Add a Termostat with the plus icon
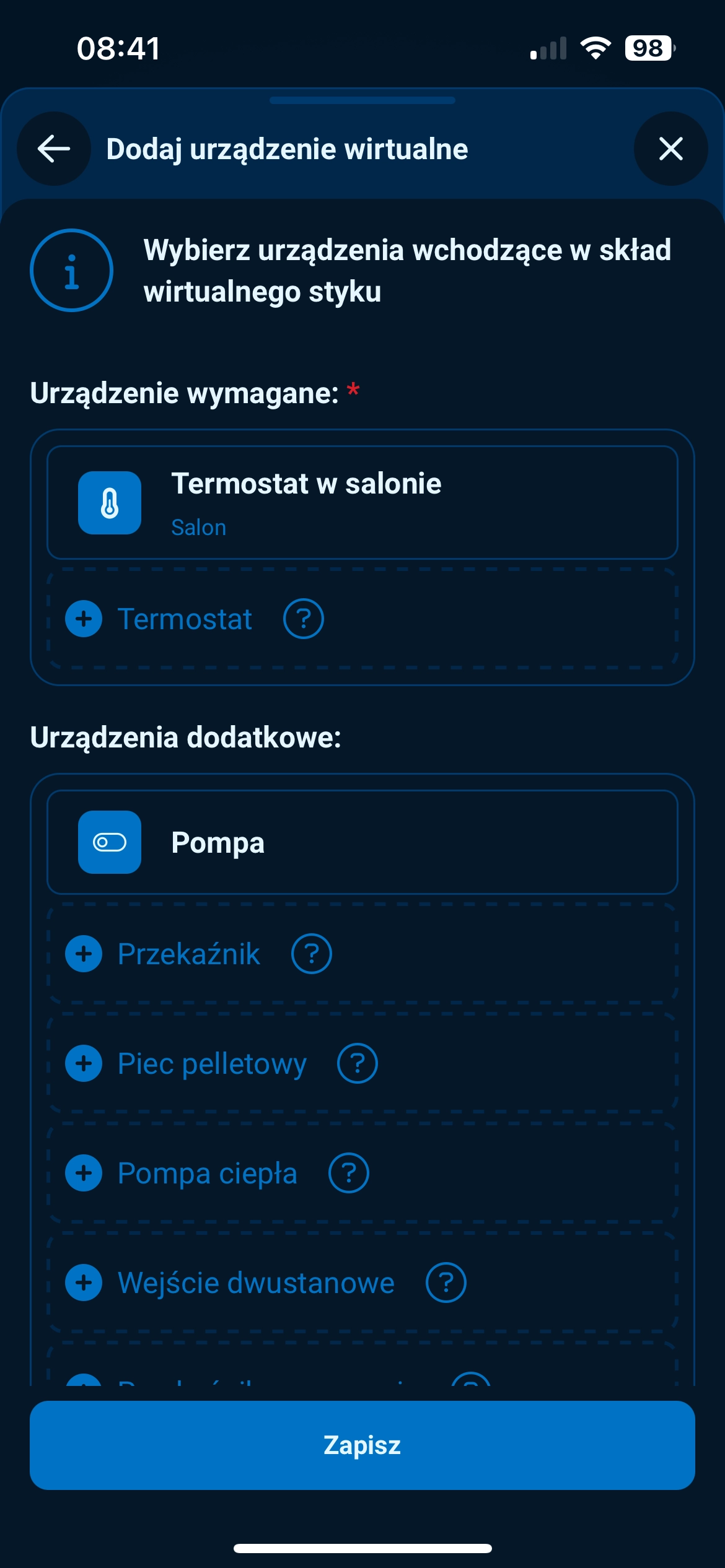 tap(84, 619)
